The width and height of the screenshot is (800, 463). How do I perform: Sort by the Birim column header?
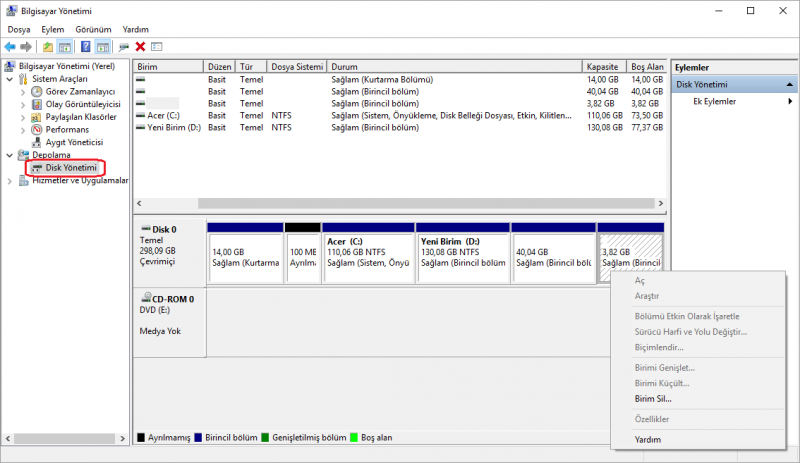tap(168, 67)
